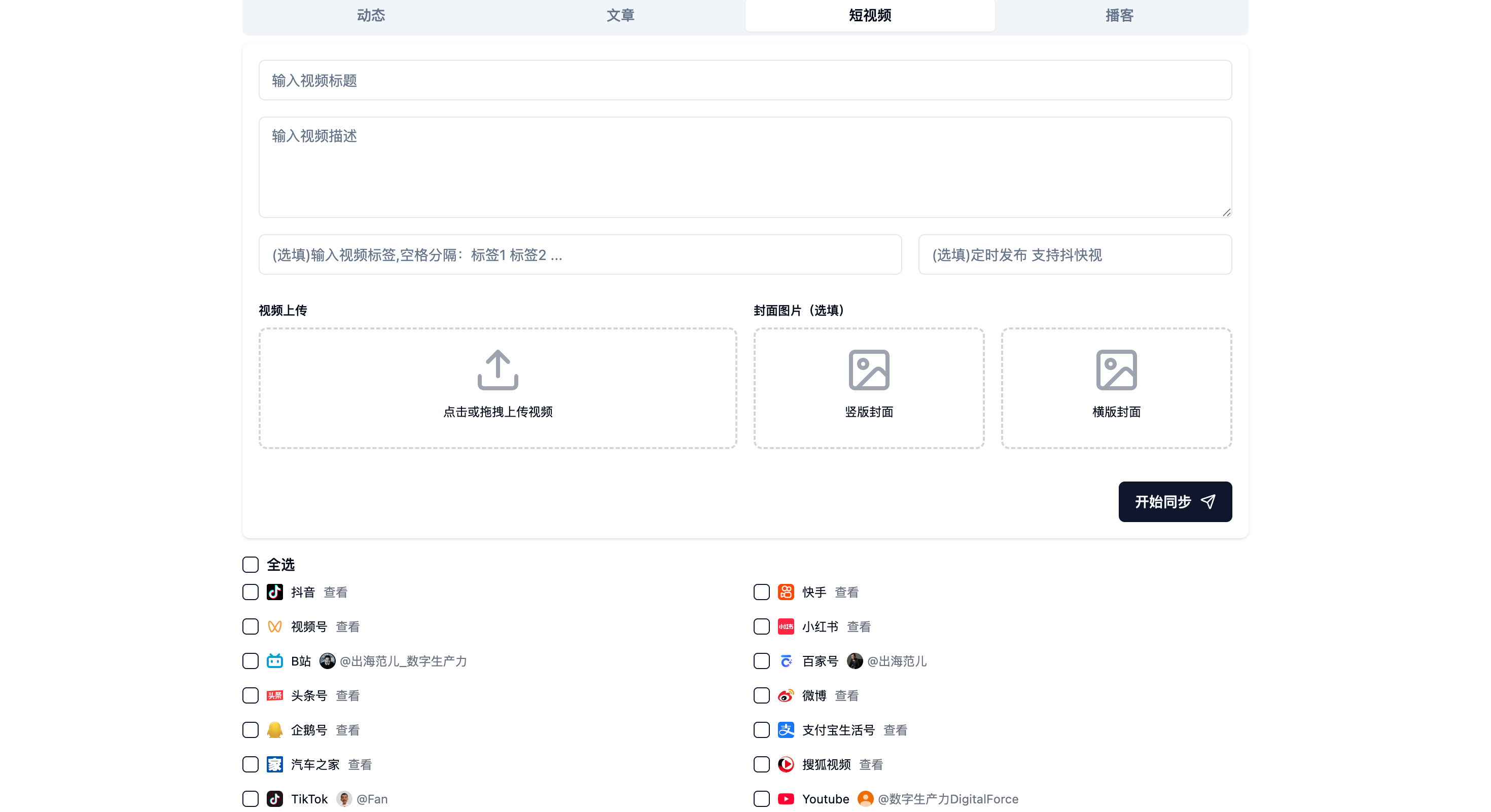Focus the video title (输入视频标题) input
The height and width of the screenshot is (812, 1491).
(745, 81)
